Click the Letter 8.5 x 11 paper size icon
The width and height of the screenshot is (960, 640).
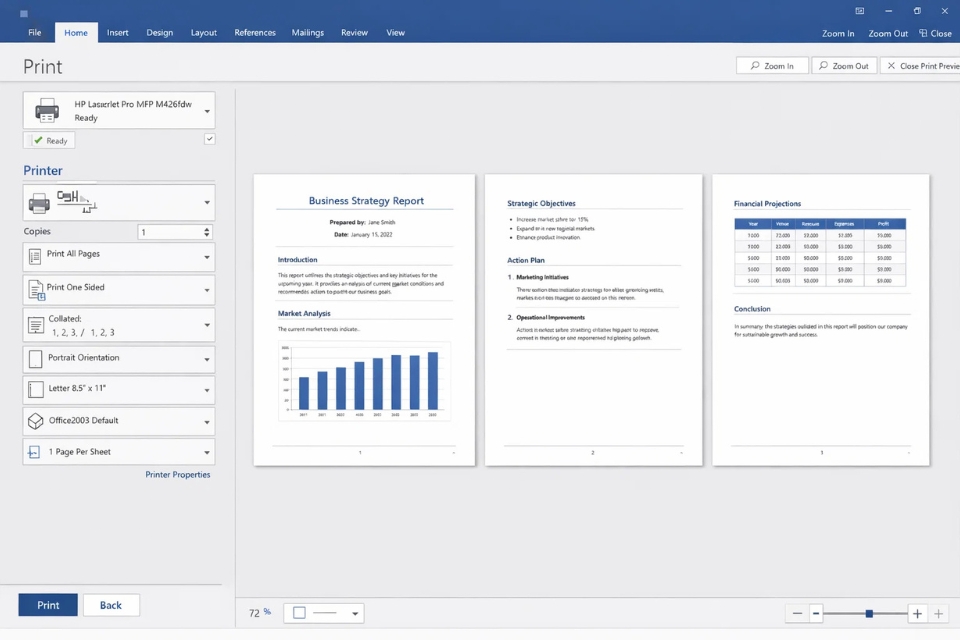36,390
